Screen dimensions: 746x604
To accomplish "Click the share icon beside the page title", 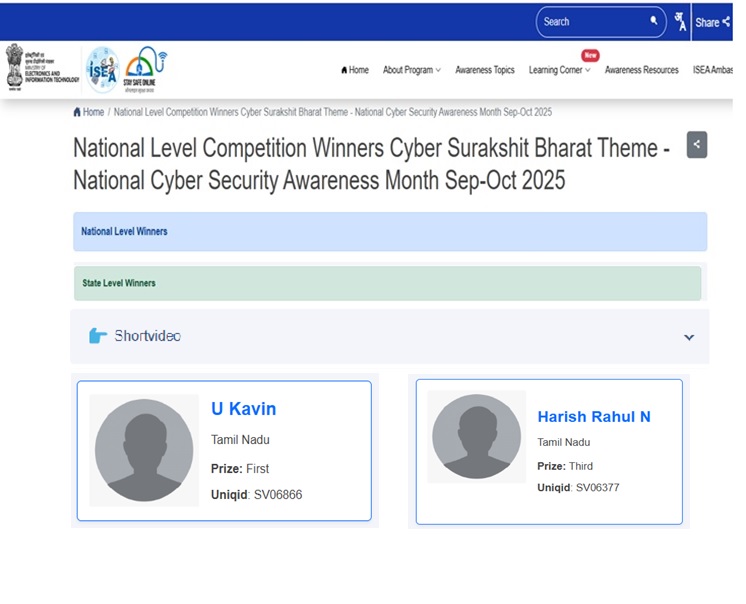I will [x=697, y=144].
